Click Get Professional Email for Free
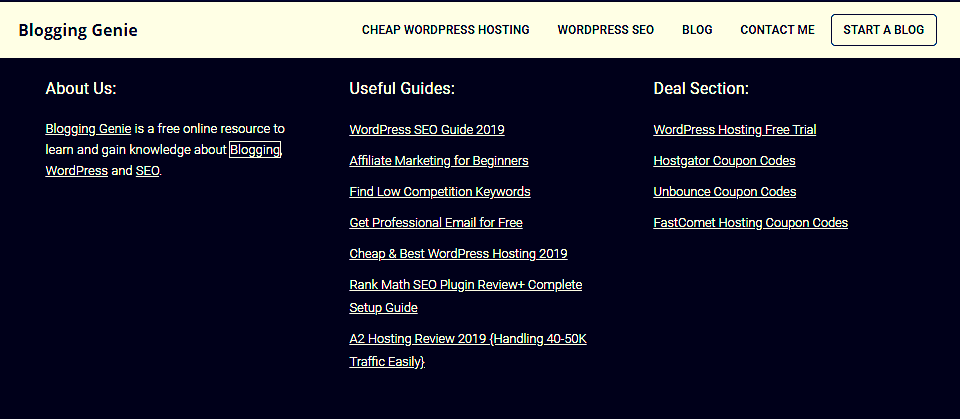 pos(436,222)
